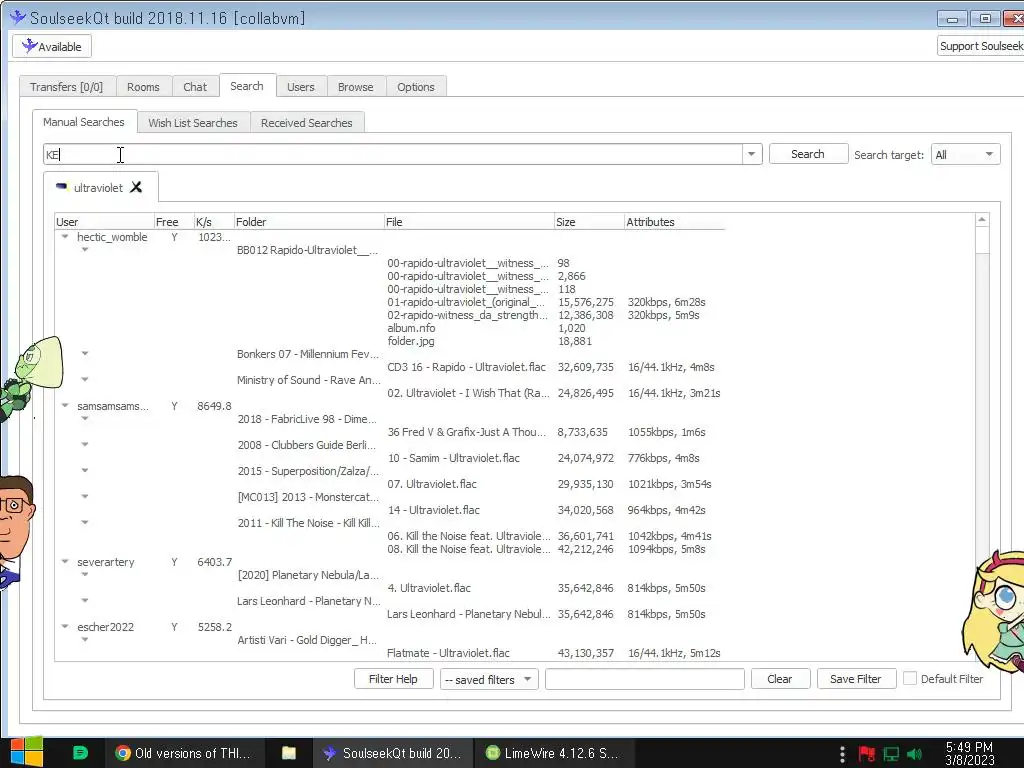
Task: Open the Search target All dropdown
Action: [965, 154]
